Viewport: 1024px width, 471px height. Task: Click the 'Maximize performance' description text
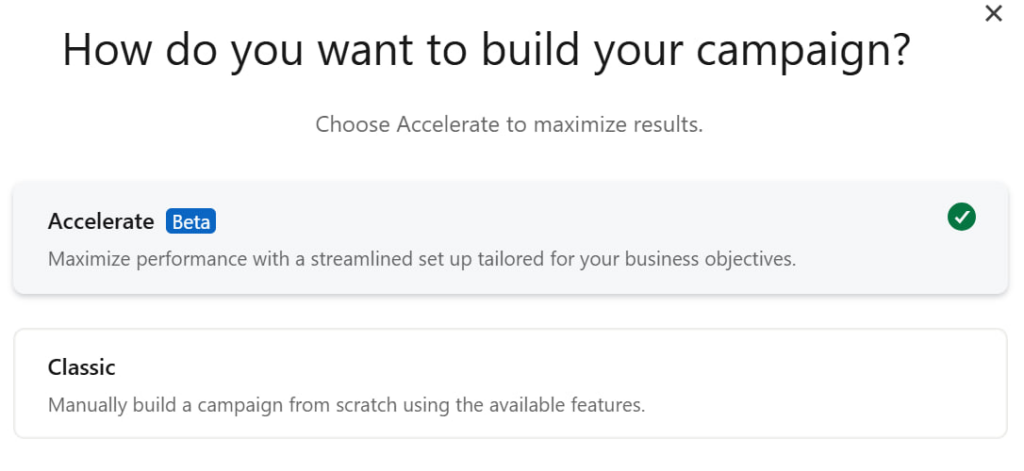(x=422, y=259)
